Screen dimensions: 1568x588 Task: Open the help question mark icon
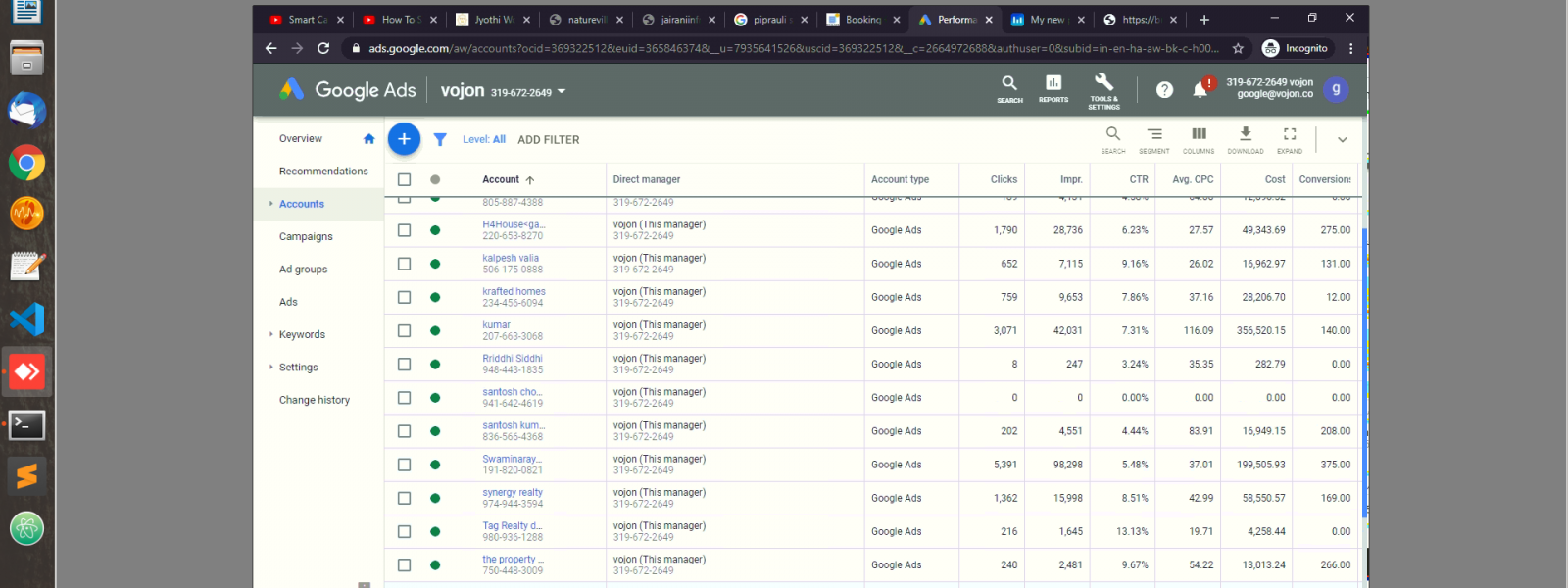click(x=1164, y=90)
